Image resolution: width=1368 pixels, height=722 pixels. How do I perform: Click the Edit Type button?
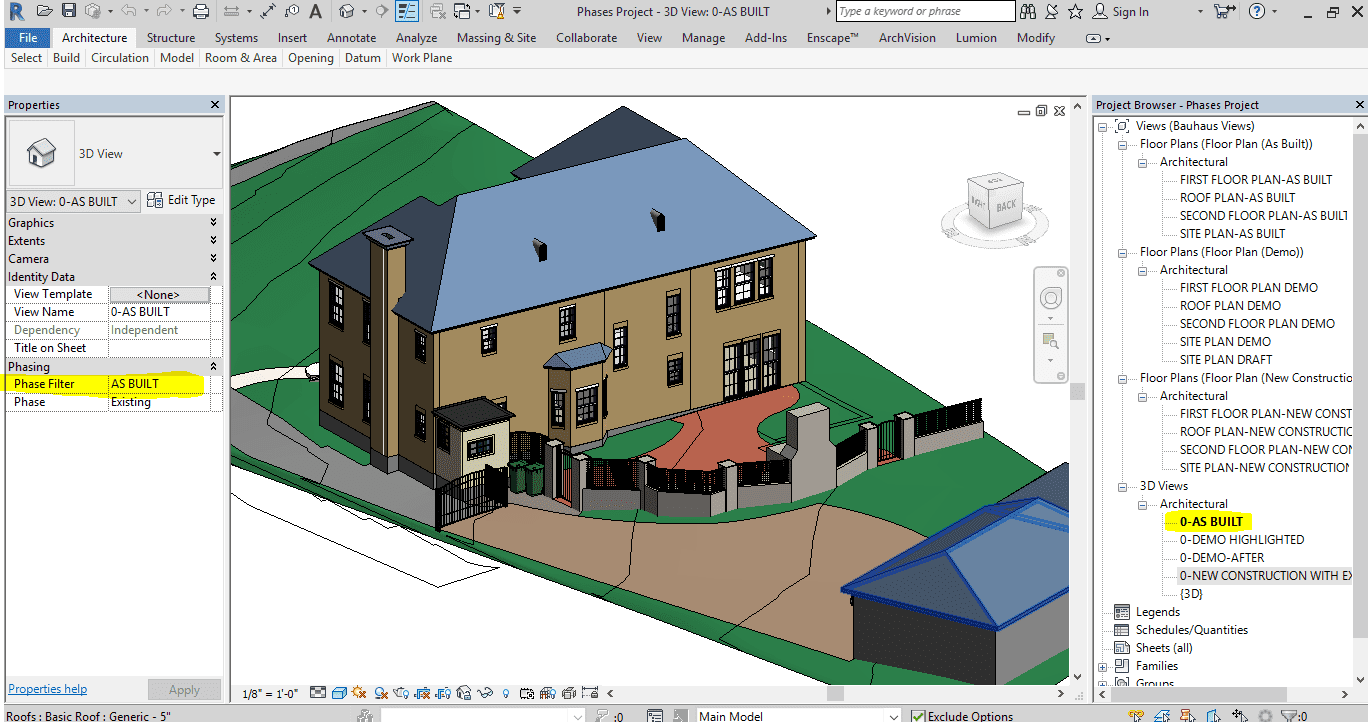click(182, 200)
